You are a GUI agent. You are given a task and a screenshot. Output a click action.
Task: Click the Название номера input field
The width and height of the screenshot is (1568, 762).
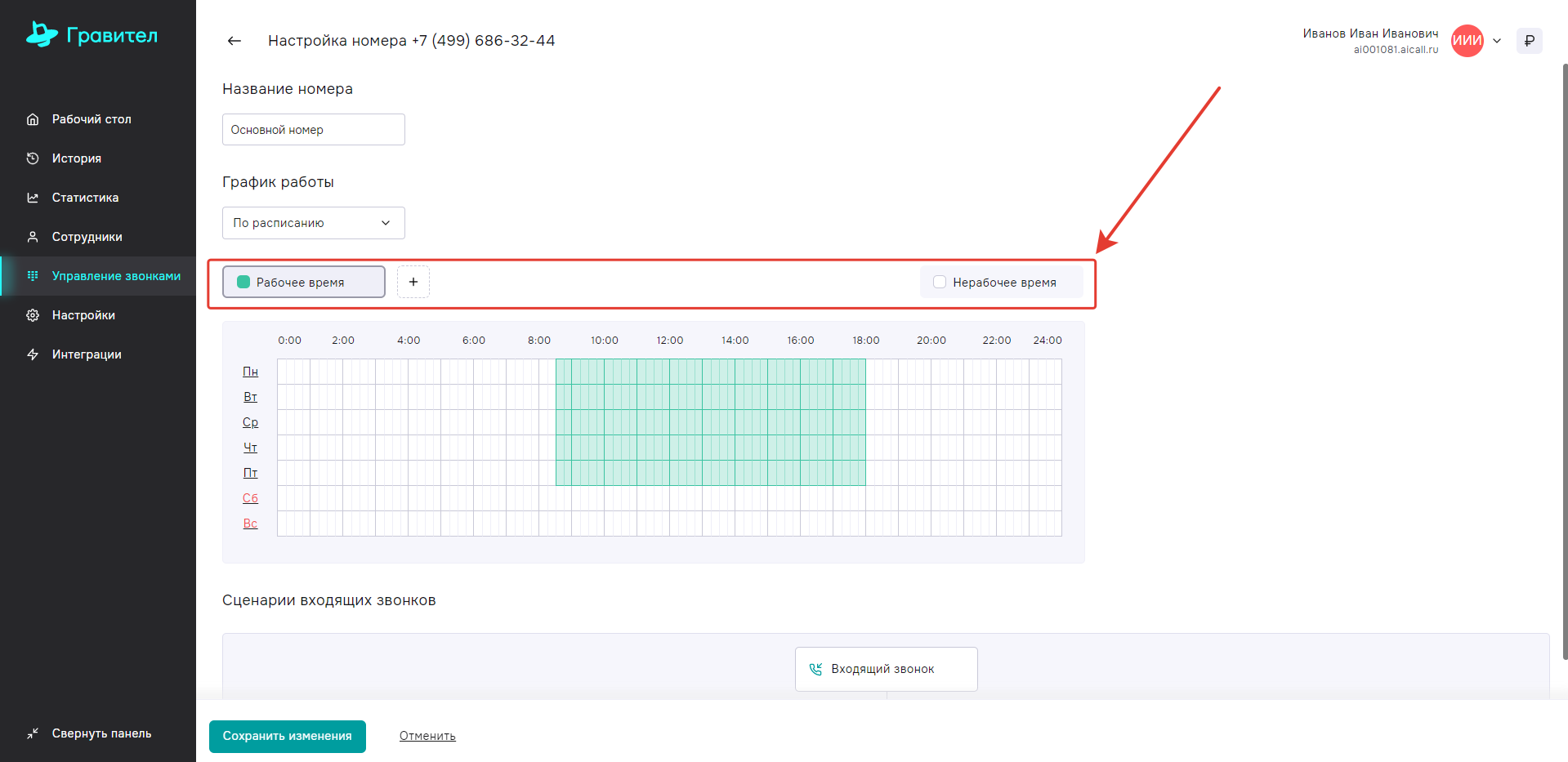pos(313,130)
